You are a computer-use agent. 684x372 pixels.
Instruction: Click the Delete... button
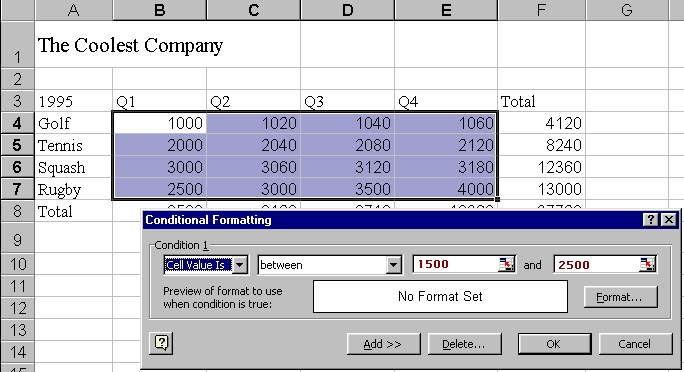point(465,344)
